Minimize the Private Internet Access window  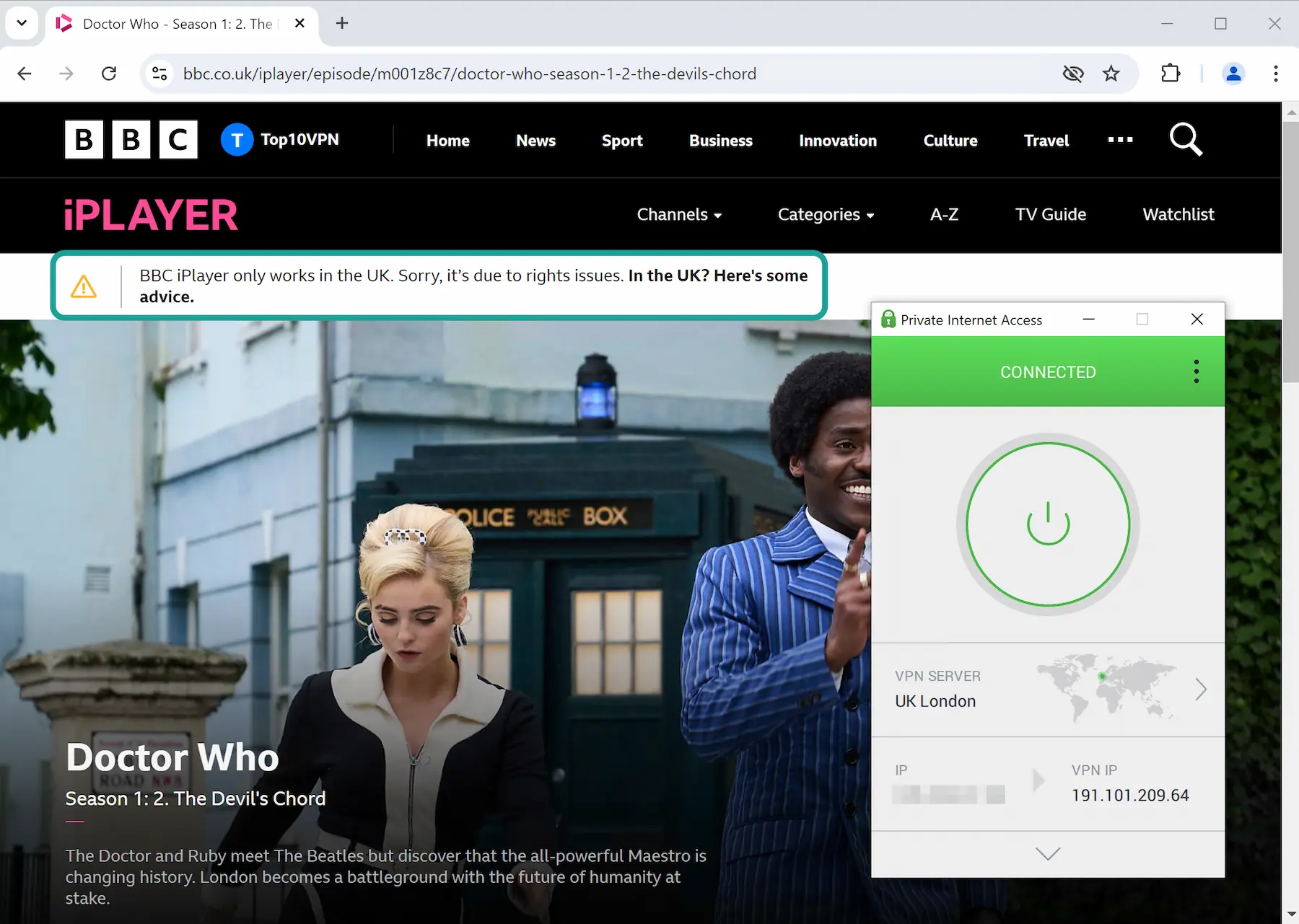[x=1088, y=319]
